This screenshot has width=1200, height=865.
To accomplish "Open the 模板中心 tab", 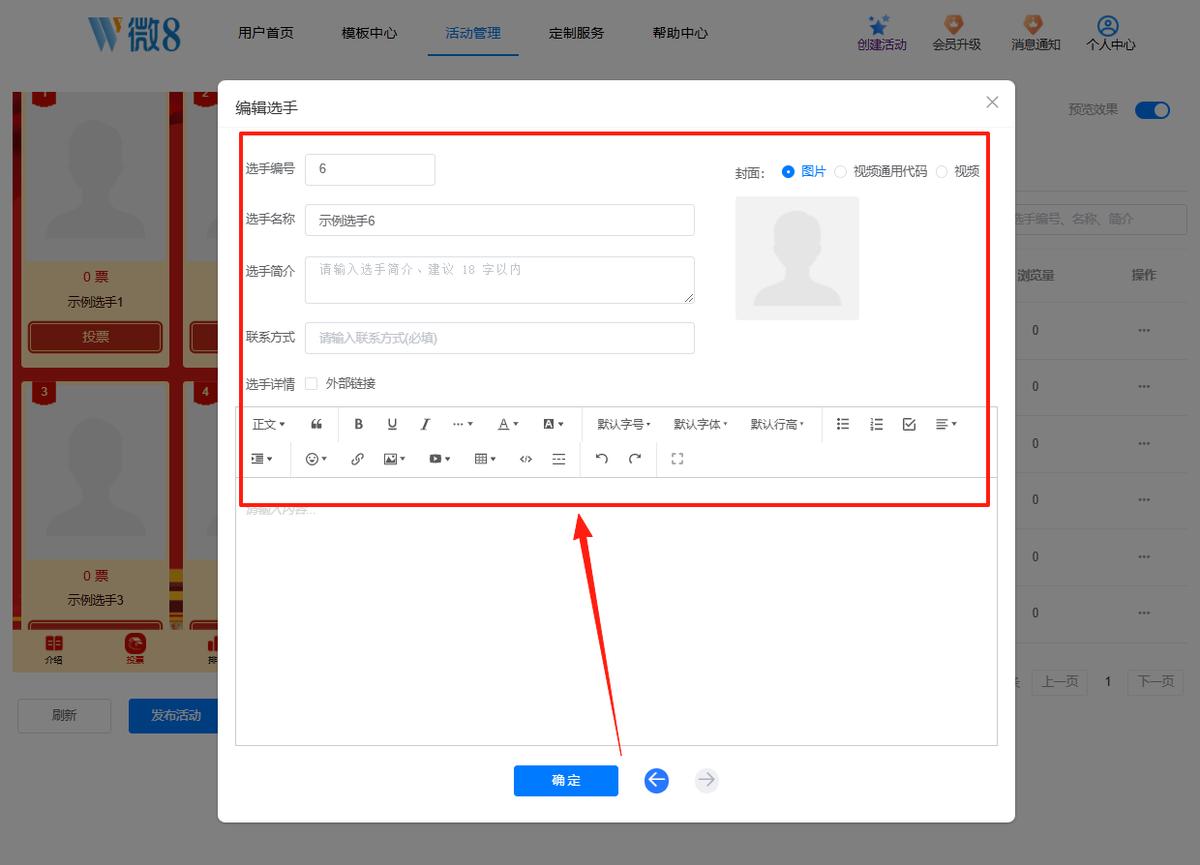I will [369, 33].
